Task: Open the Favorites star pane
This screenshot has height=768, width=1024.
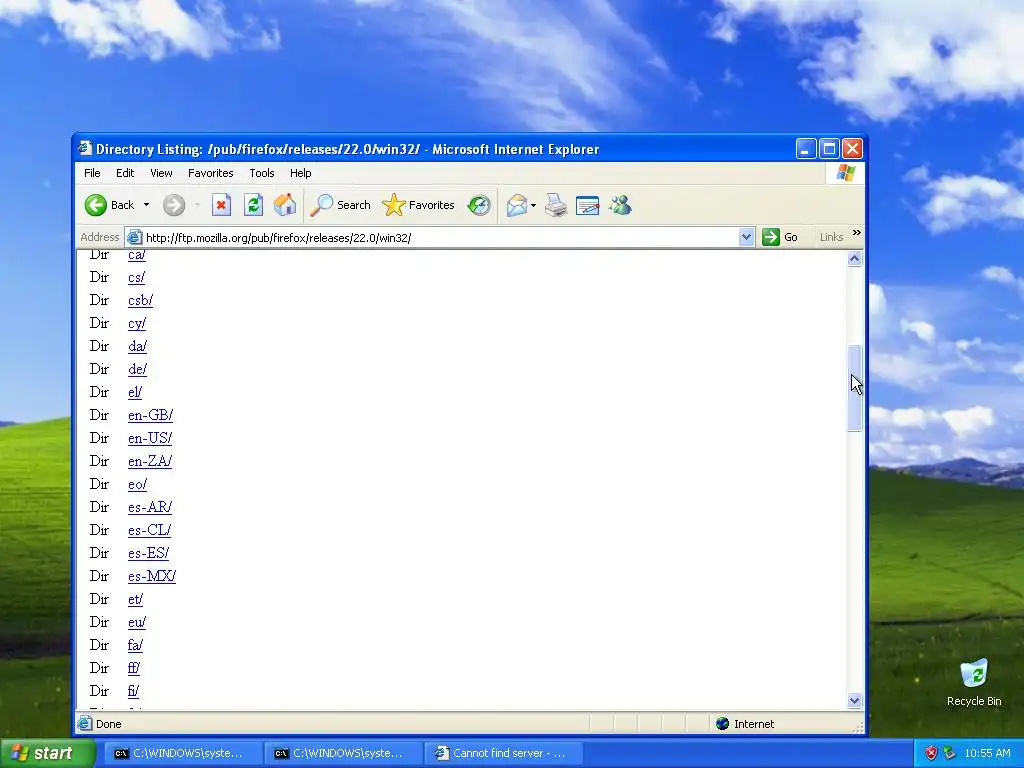Action: [x=419, y=205]
